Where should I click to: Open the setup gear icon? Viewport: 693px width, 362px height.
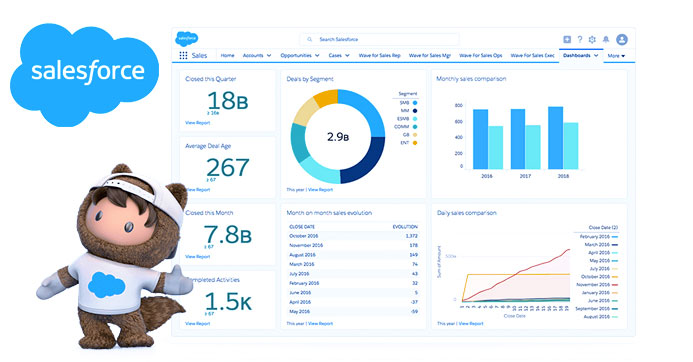592,39
